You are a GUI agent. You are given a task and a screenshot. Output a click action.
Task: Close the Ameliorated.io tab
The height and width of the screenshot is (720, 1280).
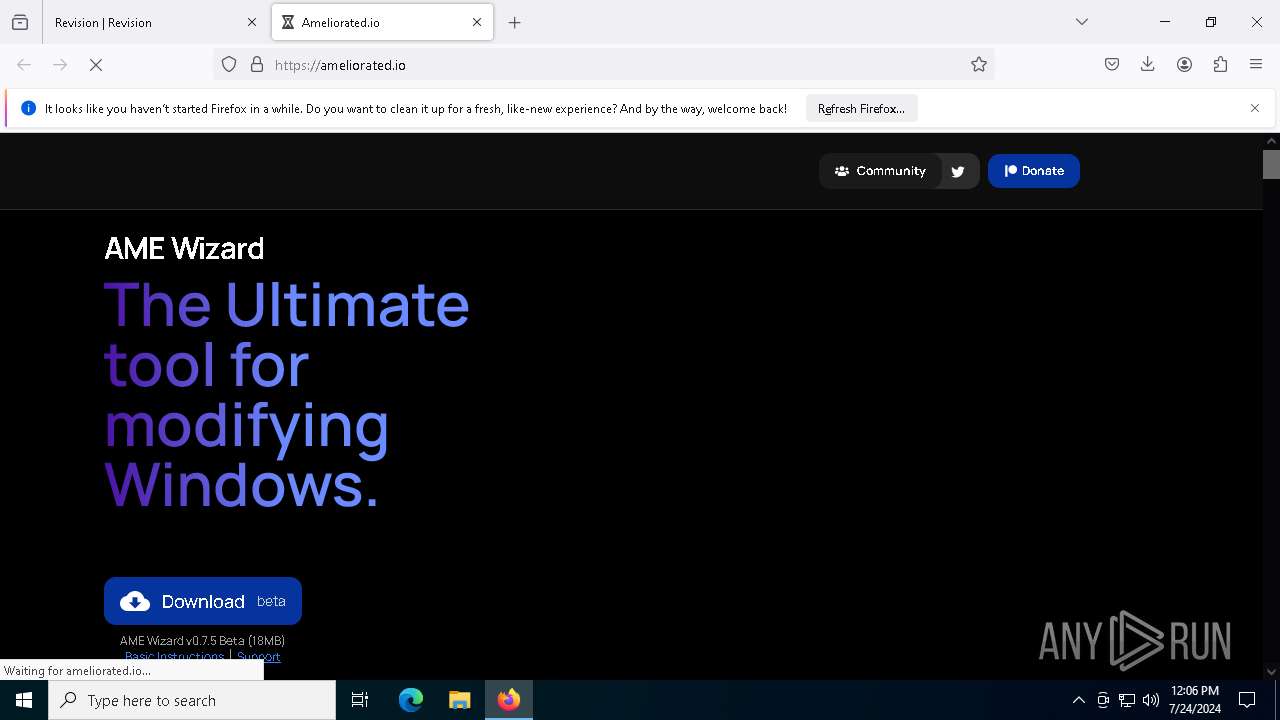477,22
